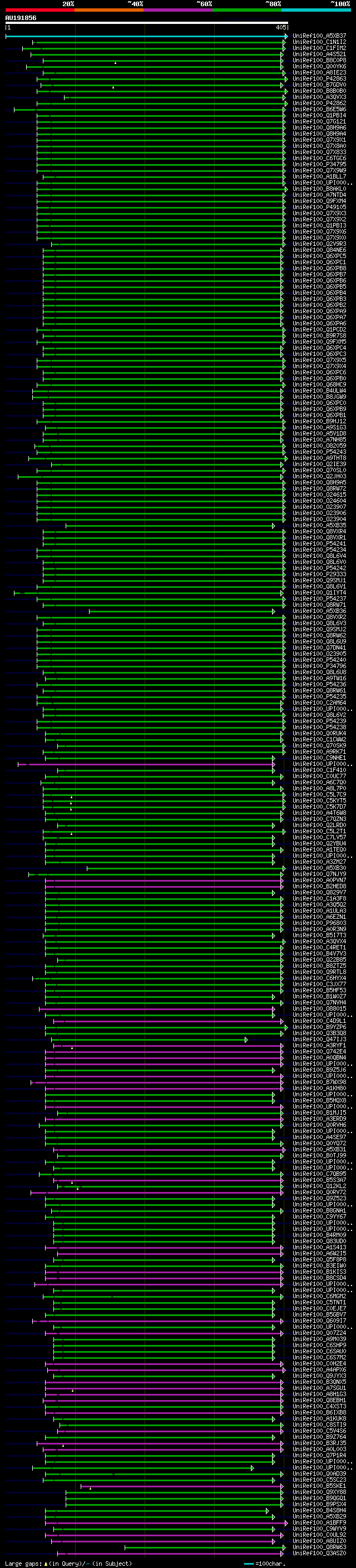
Task: Click the white query sequence ruler bar
Action: coord(147,23)
